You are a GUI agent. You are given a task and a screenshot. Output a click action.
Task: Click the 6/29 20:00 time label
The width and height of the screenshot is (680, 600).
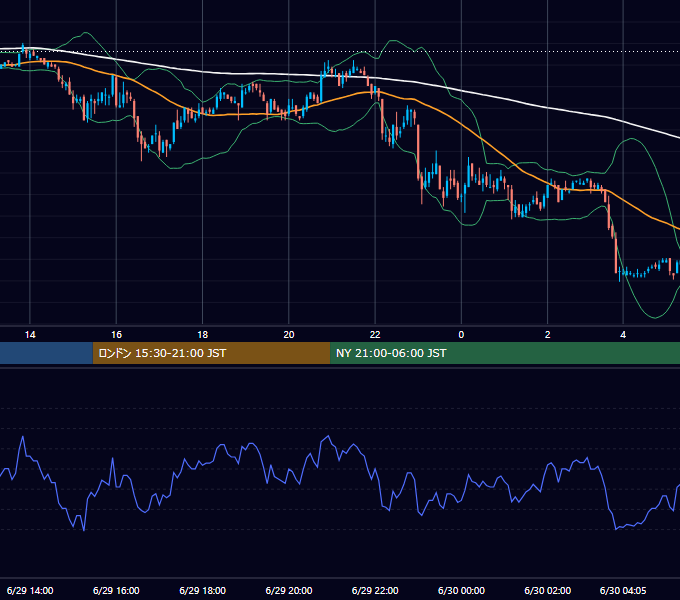coord(289,590)
